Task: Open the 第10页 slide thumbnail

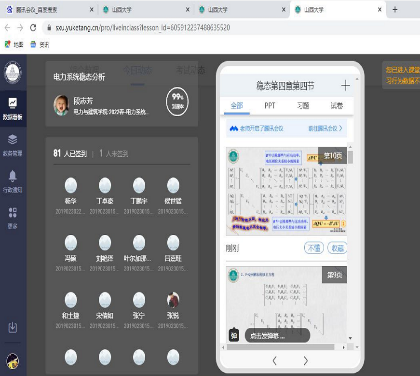Action: coord(286,191)
